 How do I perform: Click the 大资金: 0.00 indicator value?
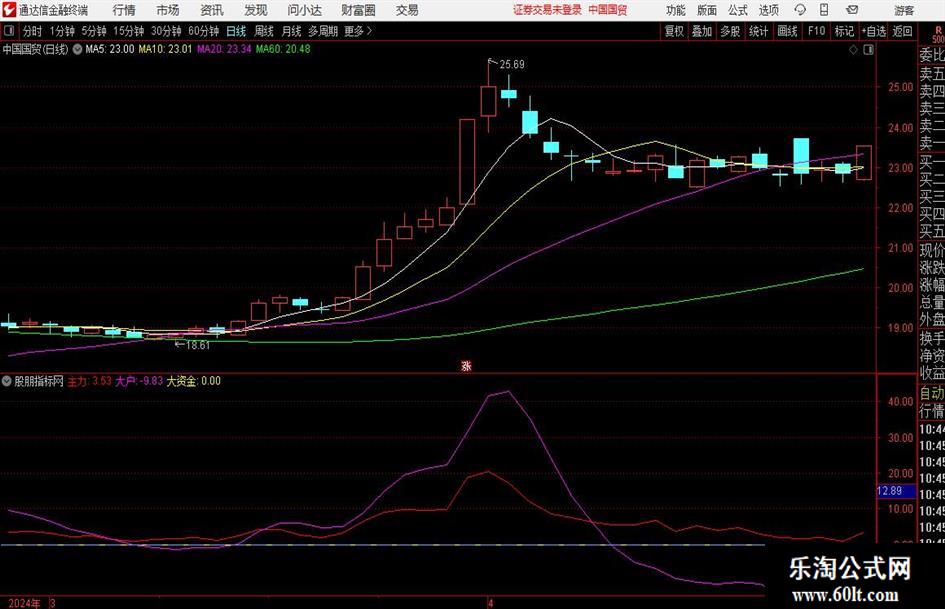pyautogui.click(x=193, y=381)
